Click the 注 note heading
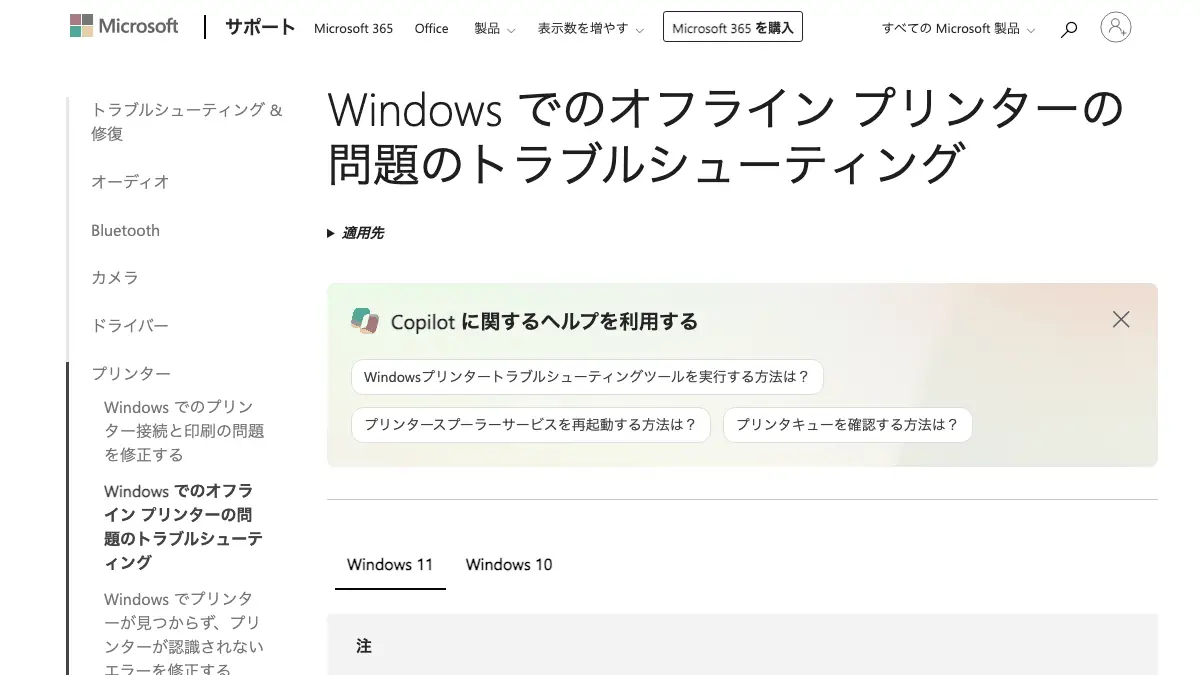This screenshot has height=675, width=1200. tap(364, 647)
